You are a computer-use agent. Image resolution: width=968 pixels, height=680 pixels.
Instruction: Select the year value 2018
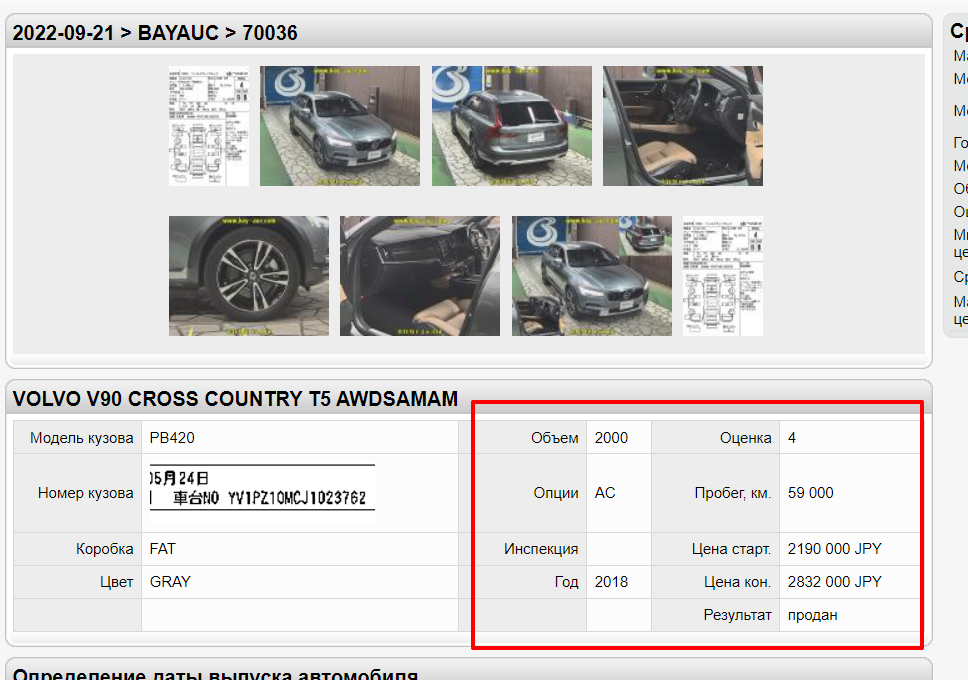pyautogui.click(x=611, y=582)
